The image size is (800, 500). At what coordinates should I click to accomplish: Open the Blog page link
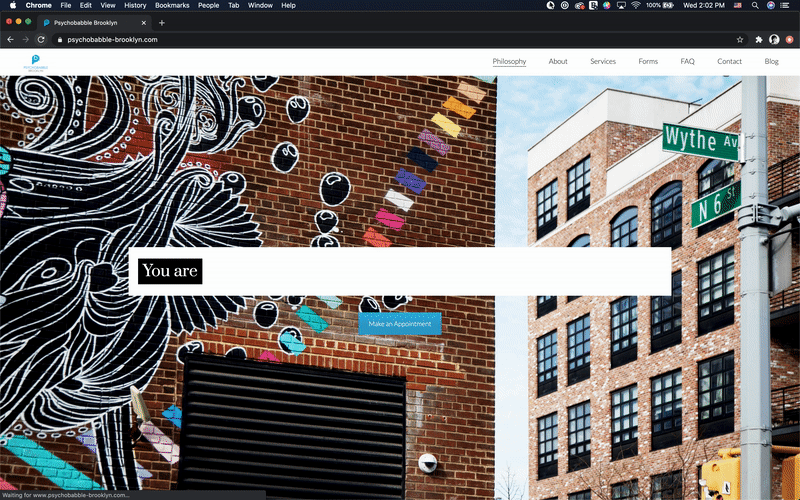pyautogui.click(x=771, y=61)
